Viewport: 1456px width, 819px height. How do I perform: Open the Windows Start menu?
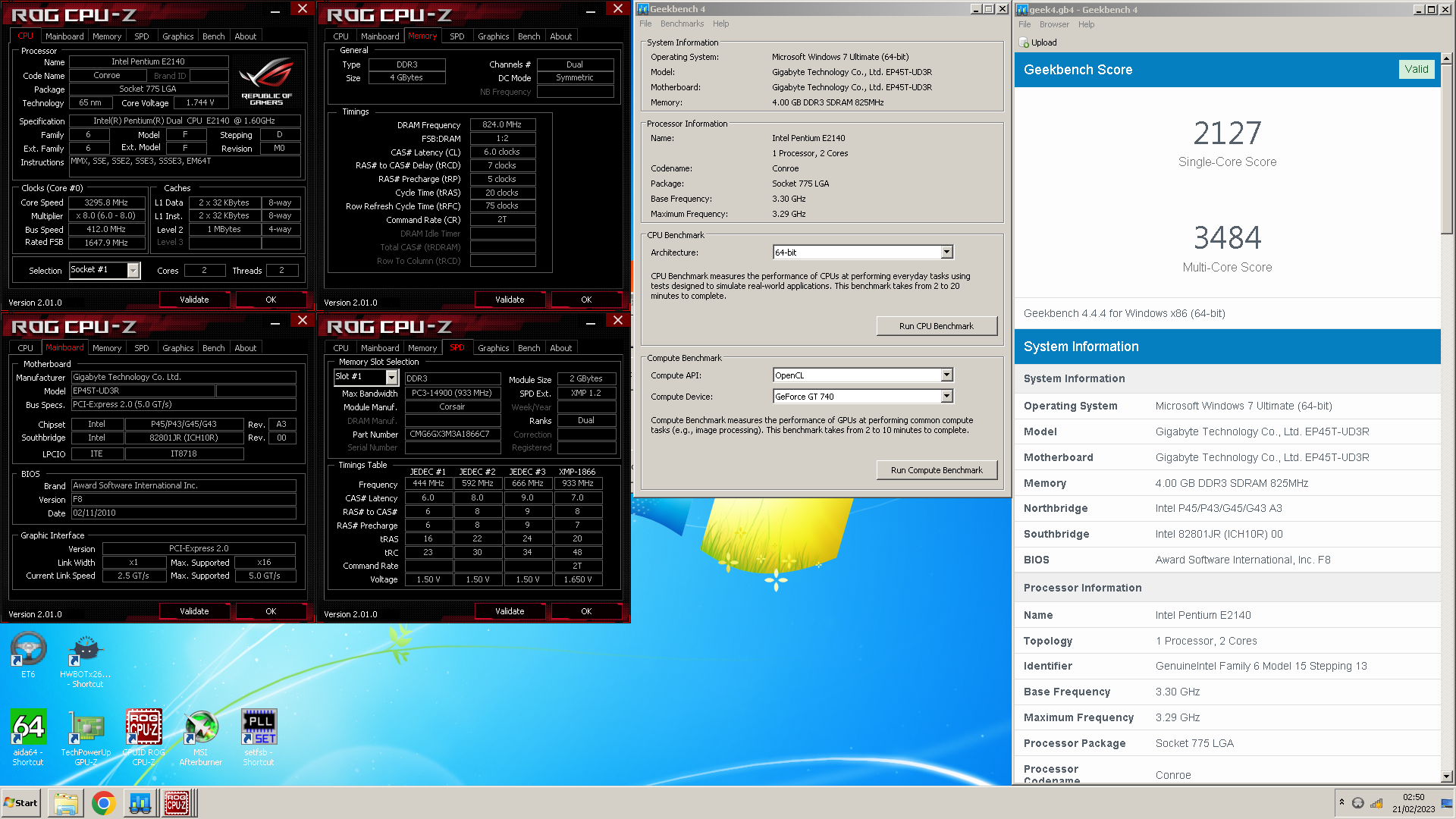pyautogui.click(x=21, y=803)
